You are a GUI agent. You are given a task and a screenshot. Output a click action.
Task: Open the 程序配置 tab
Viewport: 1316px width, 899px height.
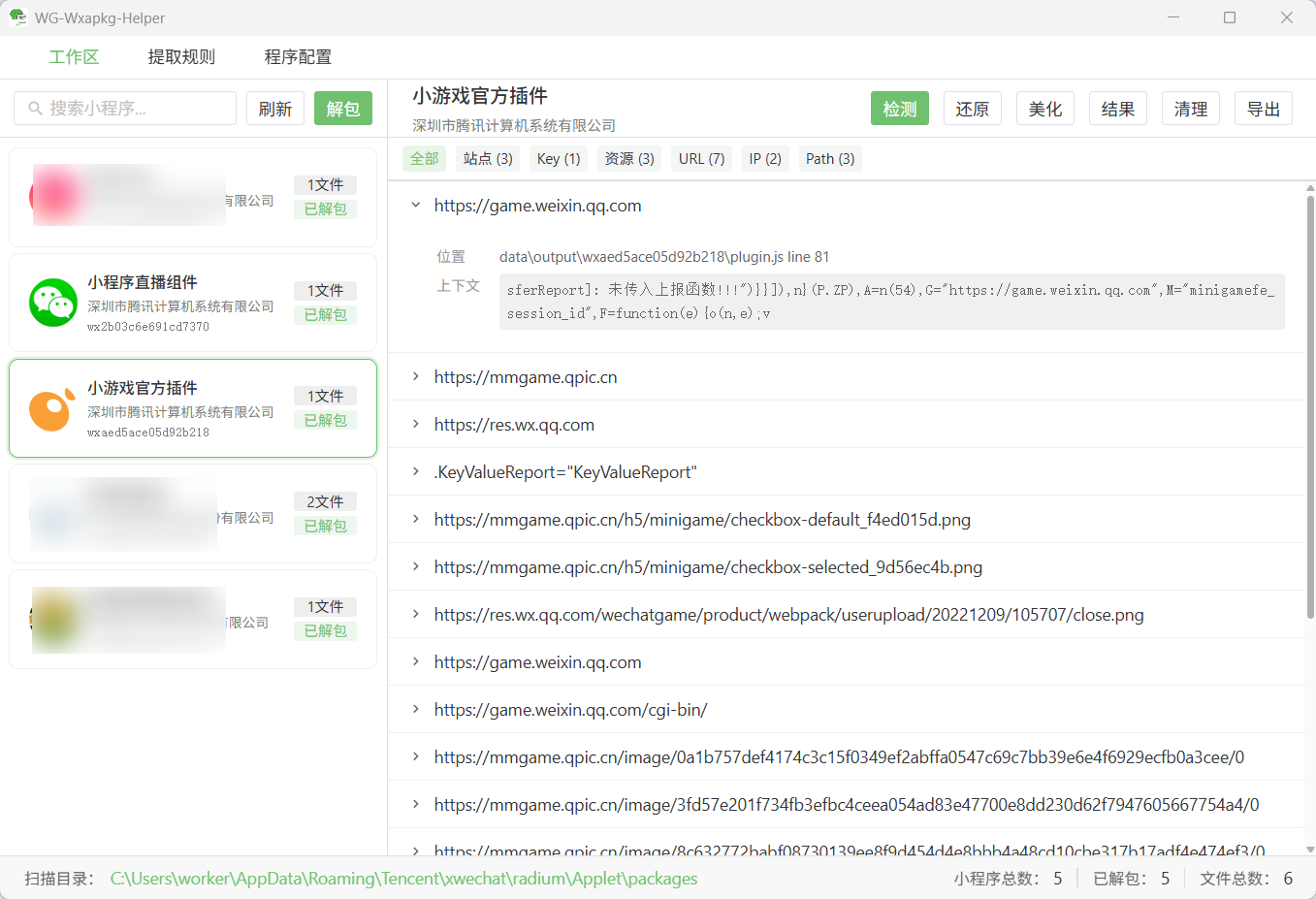pos(298,57)
